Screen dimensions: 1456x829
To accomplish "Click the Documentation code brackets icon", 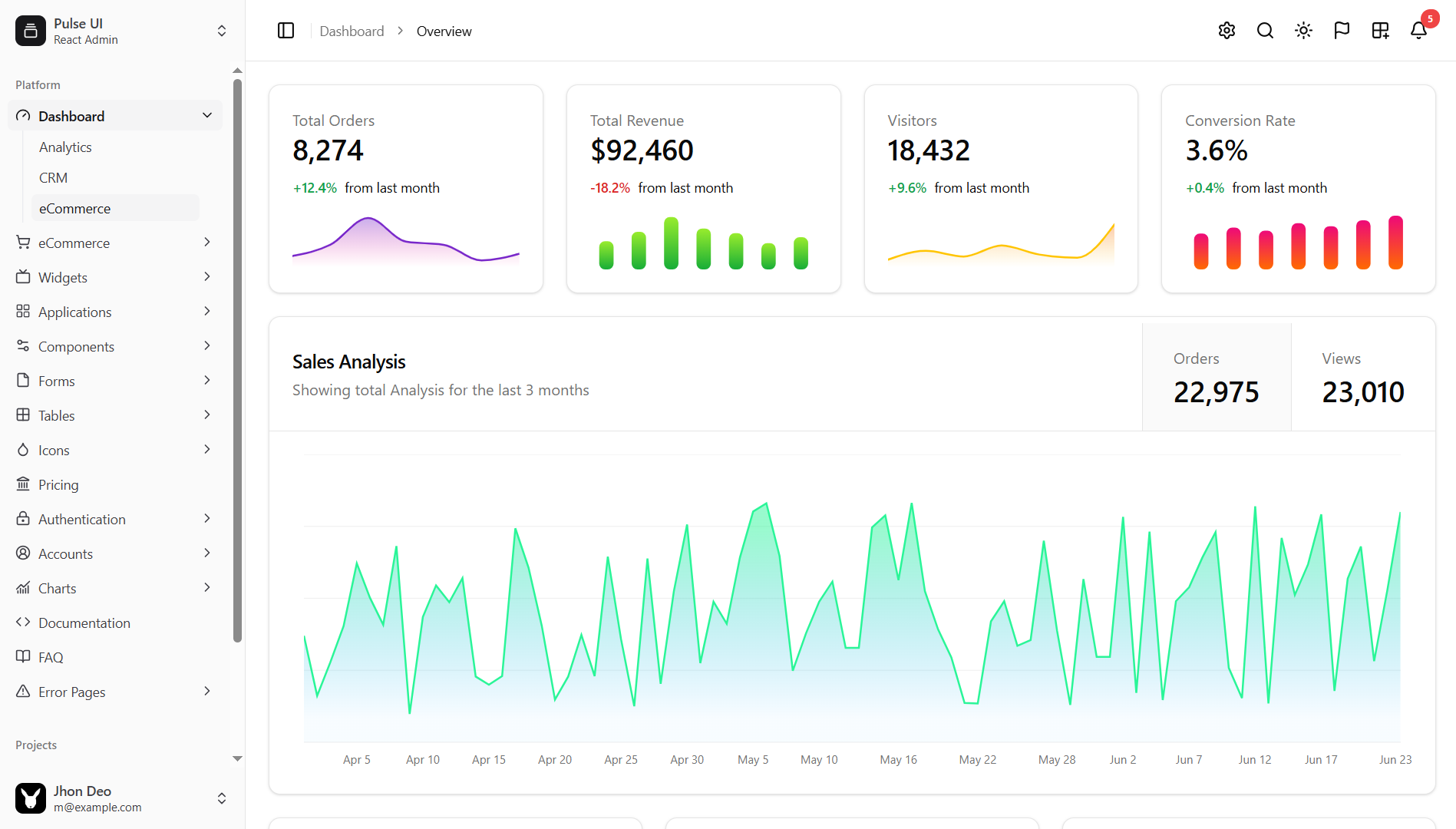I will (23, 623).
